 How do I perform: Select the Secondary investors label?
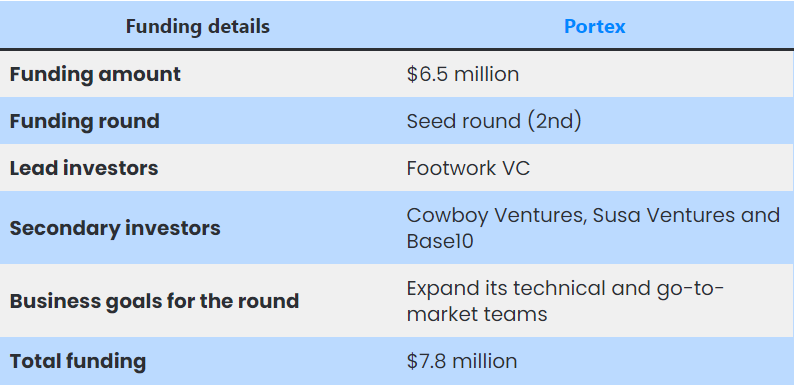coord(115,228)
